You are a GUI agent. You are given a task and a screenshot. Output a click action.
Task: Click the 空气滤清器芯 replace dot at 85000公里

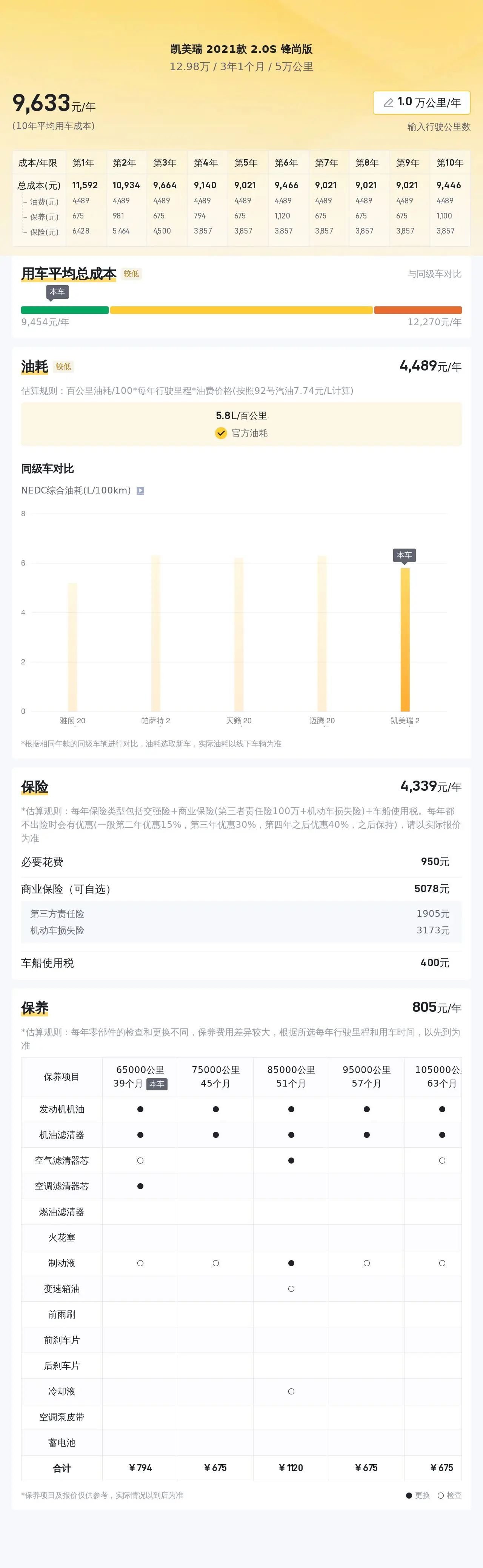click(x=291, y=1161)
